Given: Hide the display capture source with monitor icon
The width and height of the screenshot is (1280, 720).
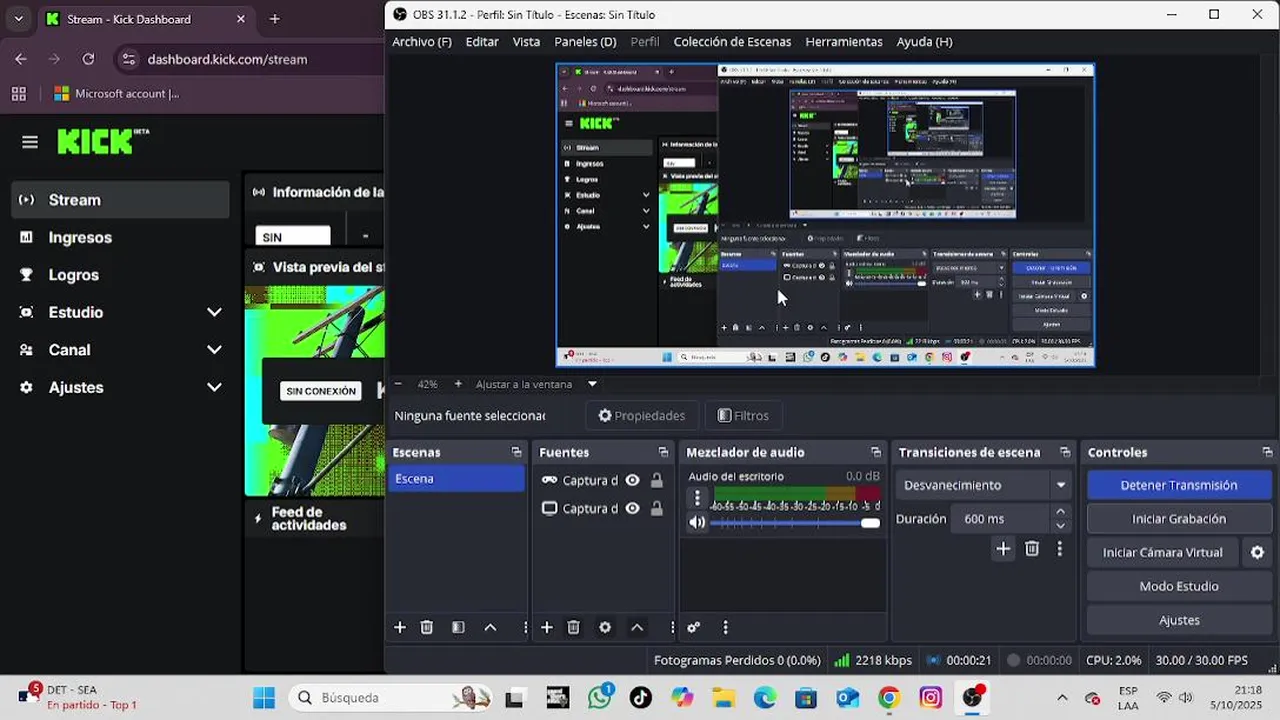Looking at the screenshot, I should (632, 508).
